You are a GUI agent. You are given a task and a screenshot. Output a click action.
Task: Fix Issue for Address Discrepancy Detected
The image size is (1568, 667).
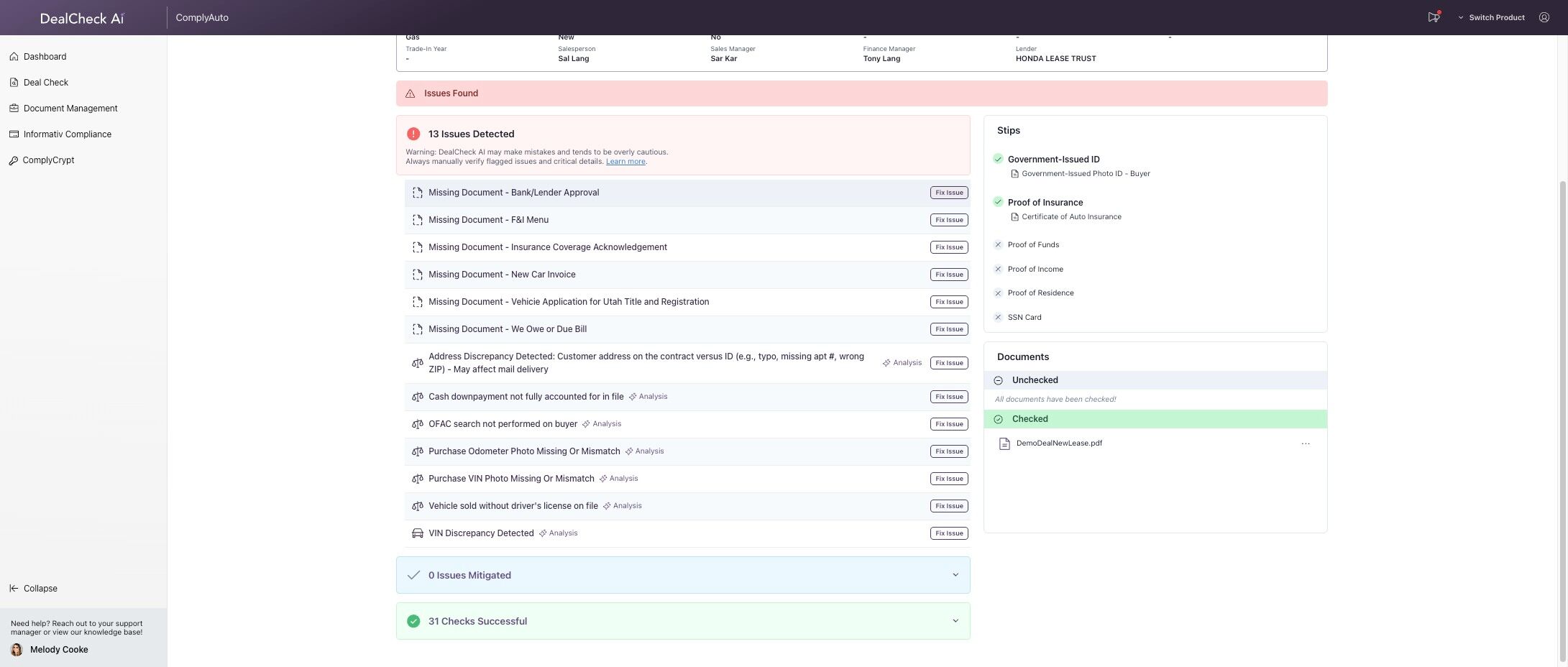949,363
